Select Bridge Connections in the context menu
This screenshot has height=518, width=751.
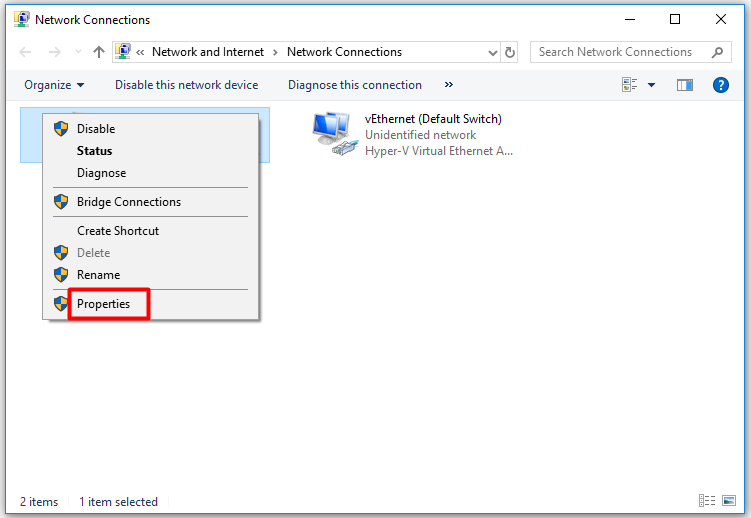151,202
